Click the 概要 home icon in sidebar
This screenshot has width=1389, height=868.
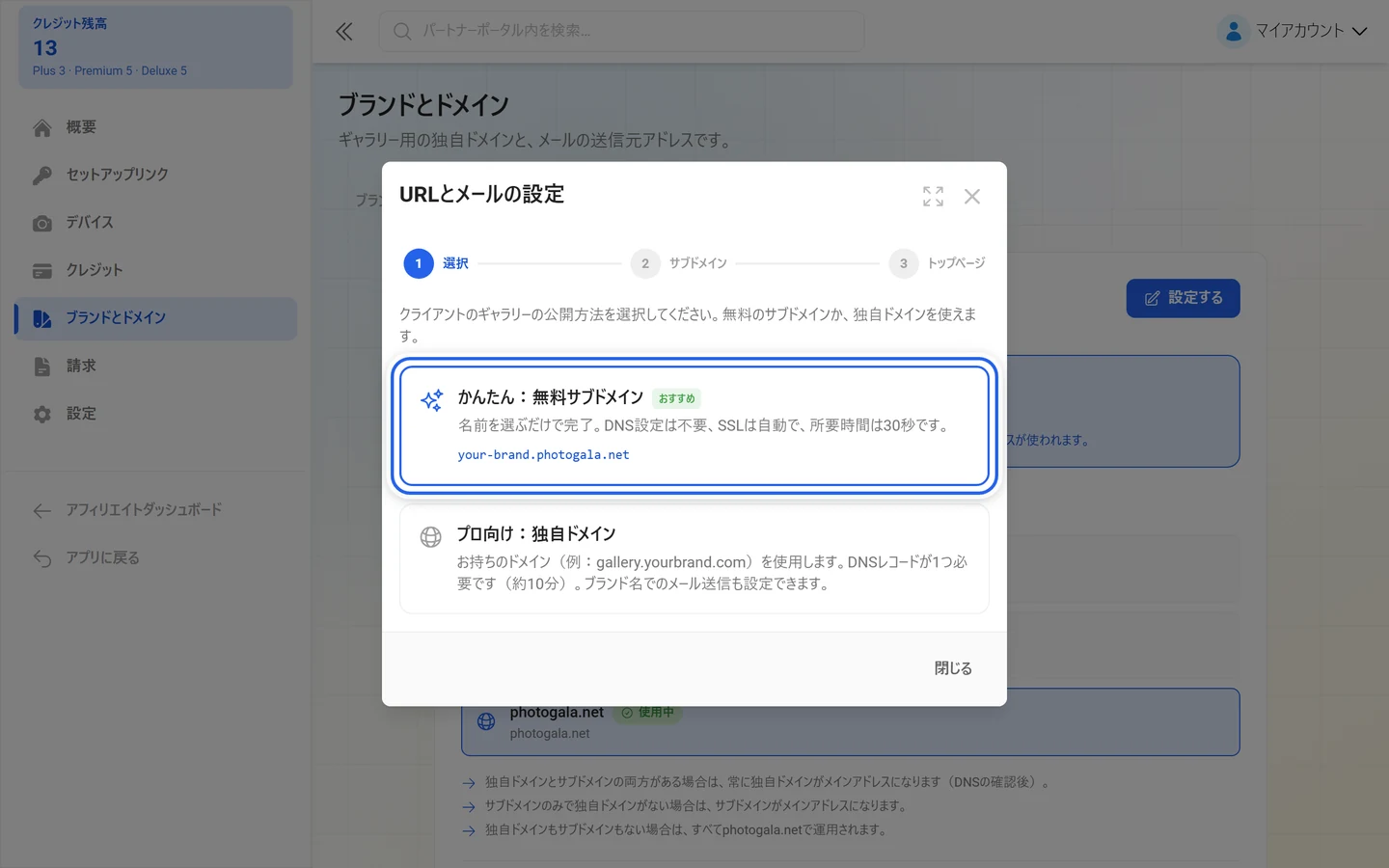coord(41,127)
